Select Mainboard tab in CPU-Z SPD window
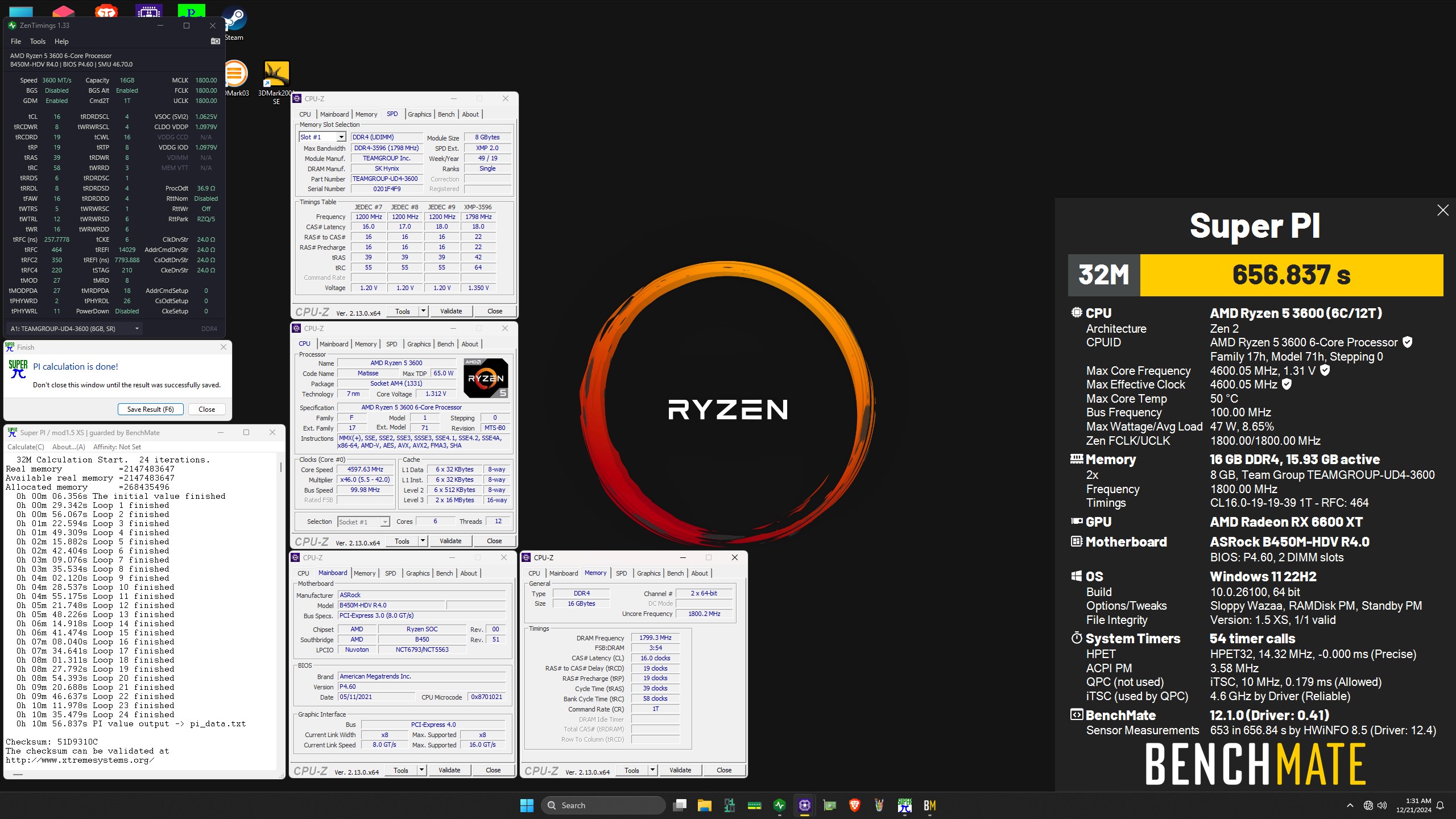 pos(334,114)
